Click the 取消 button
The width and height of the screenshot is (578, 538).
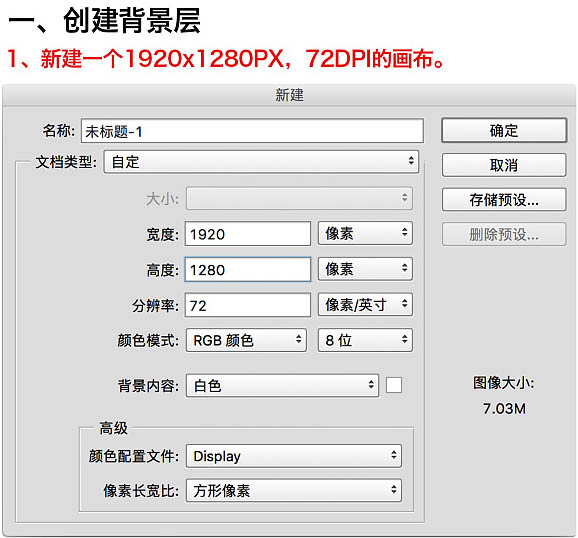pos(504,165)
